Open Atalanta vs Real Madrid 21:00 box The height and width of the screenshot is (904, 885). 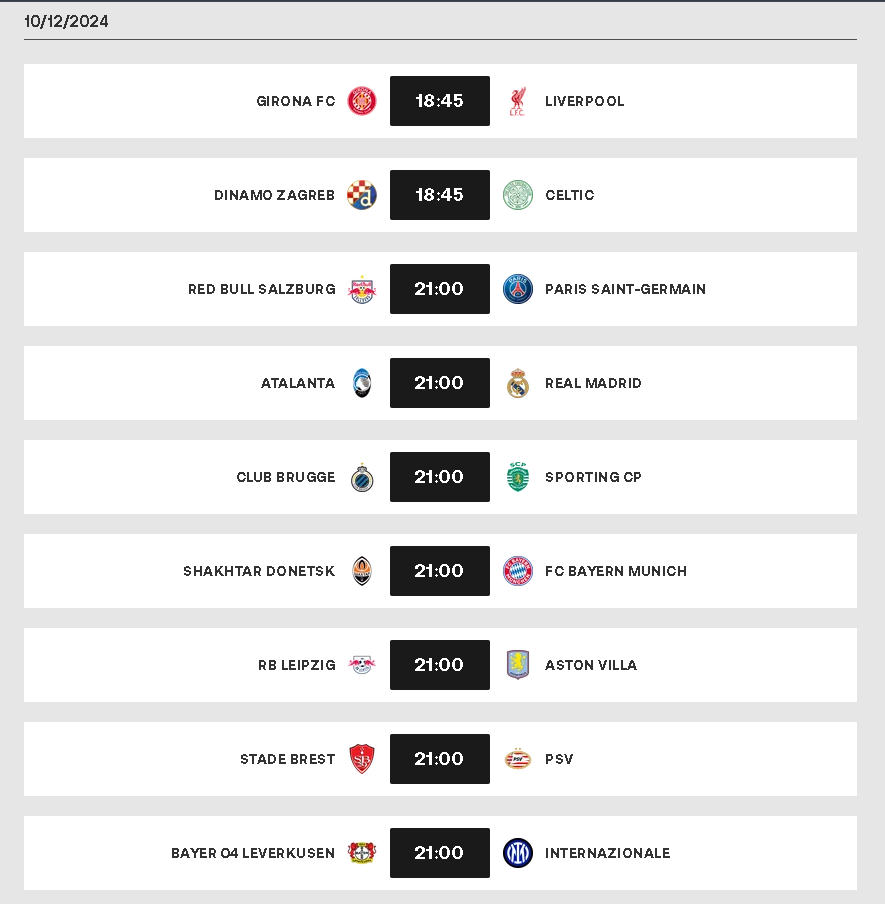[440, 383]
